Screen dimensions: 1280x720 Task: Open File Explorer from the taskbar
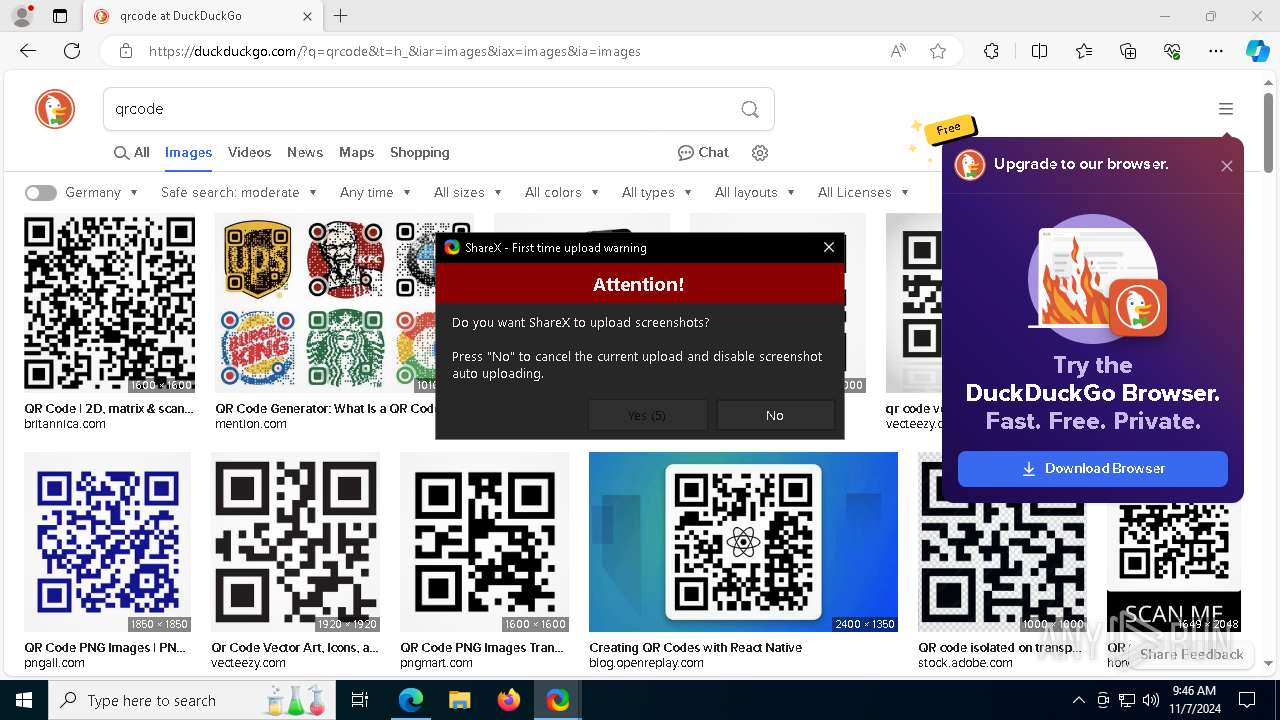(459, 700)
